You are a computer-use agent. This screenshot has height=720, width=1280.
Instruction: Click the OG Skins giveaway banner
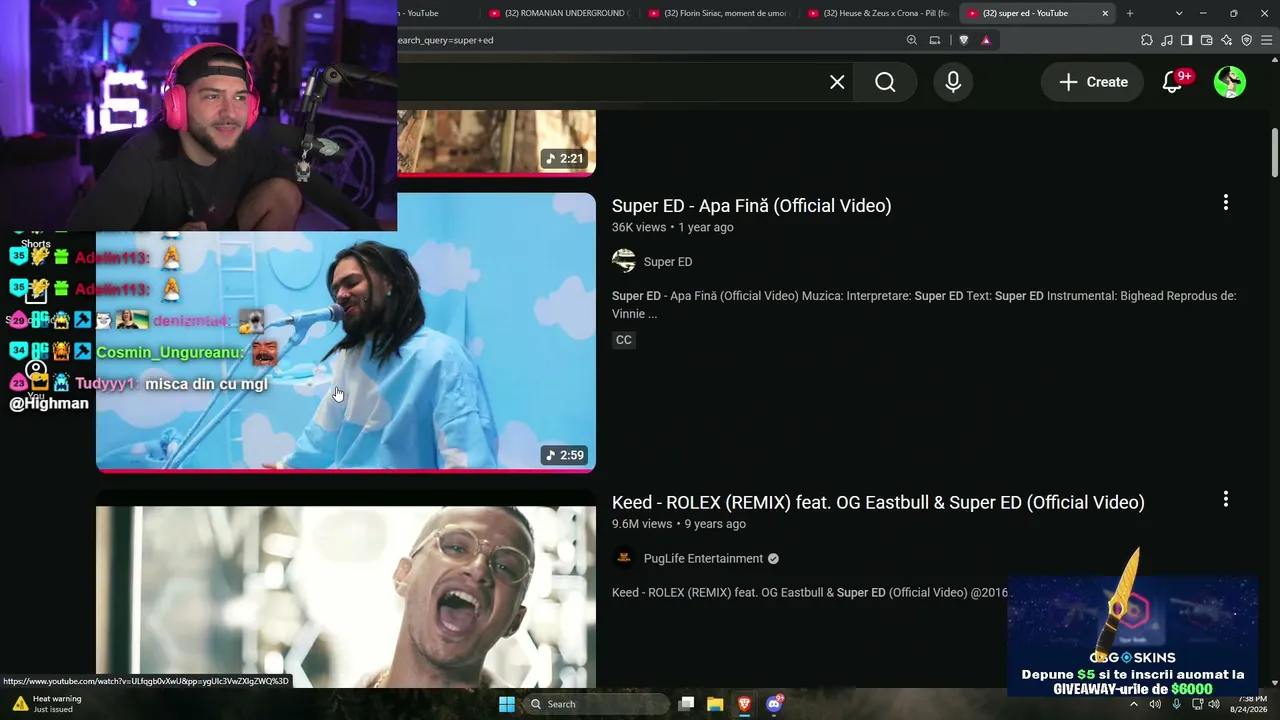(x=1133, y=635)
